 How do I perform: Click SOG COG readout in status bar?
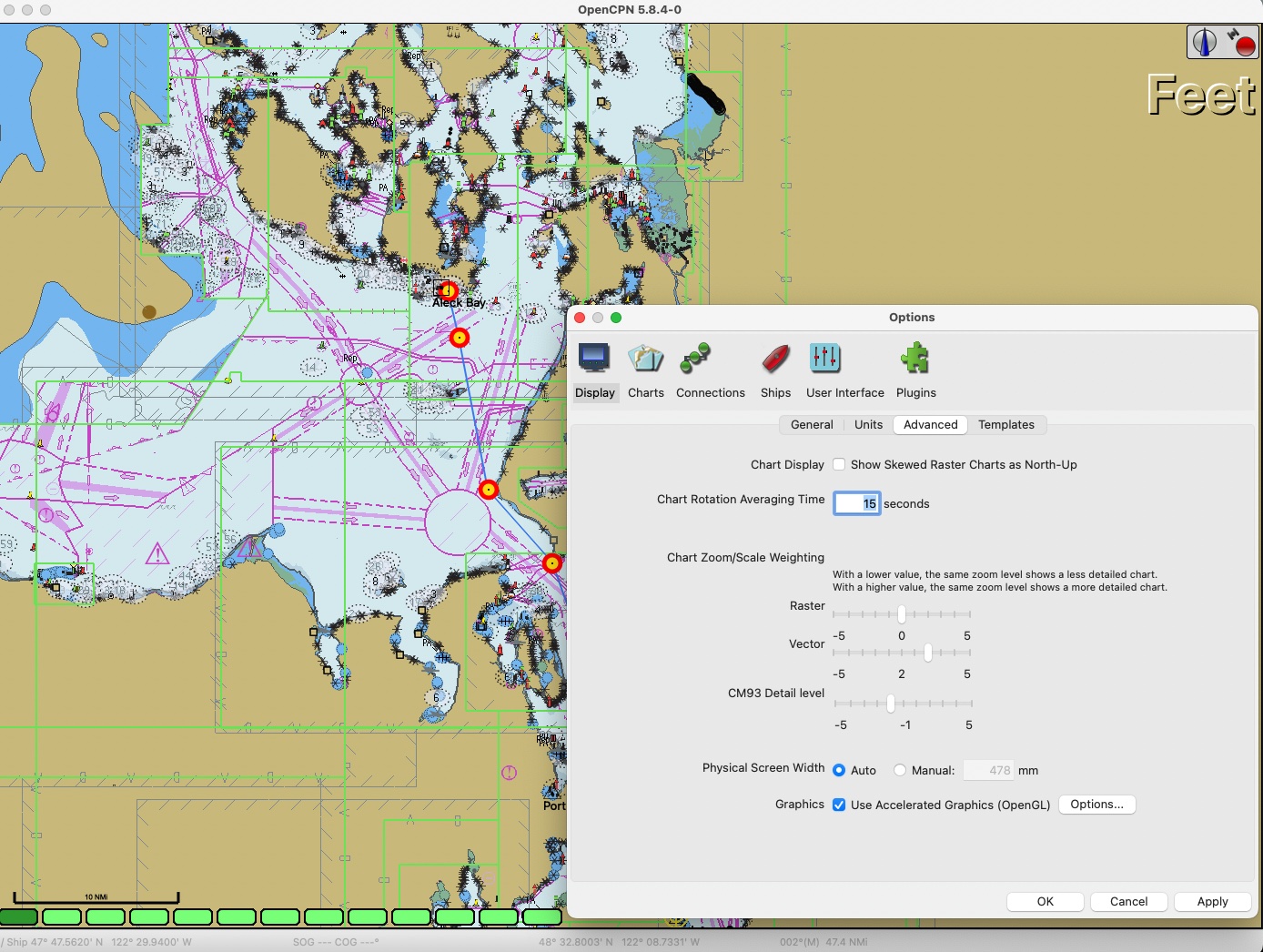coord(336,942)
